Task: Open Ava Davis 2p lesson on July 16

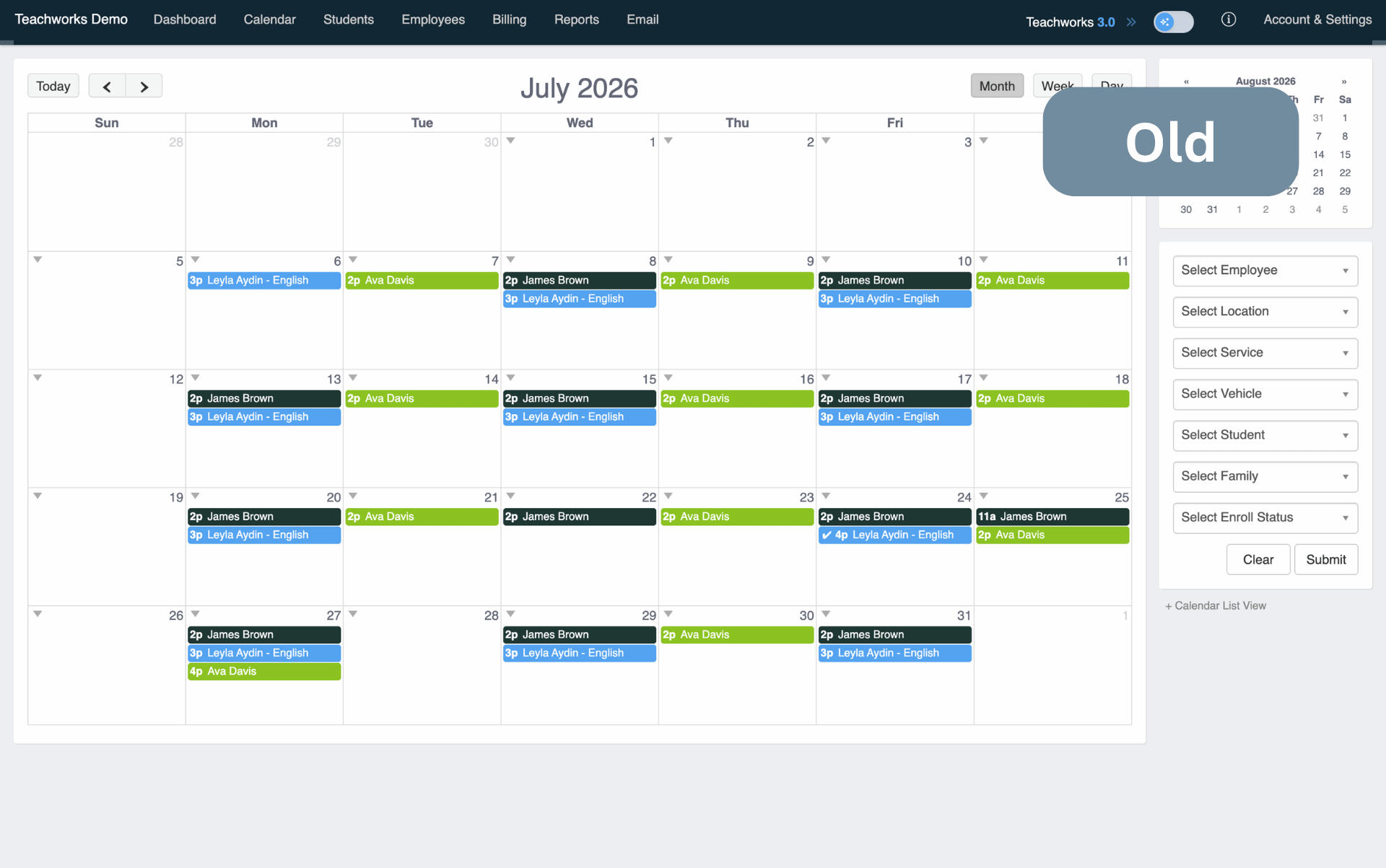Action: click(x=738, y=399)
